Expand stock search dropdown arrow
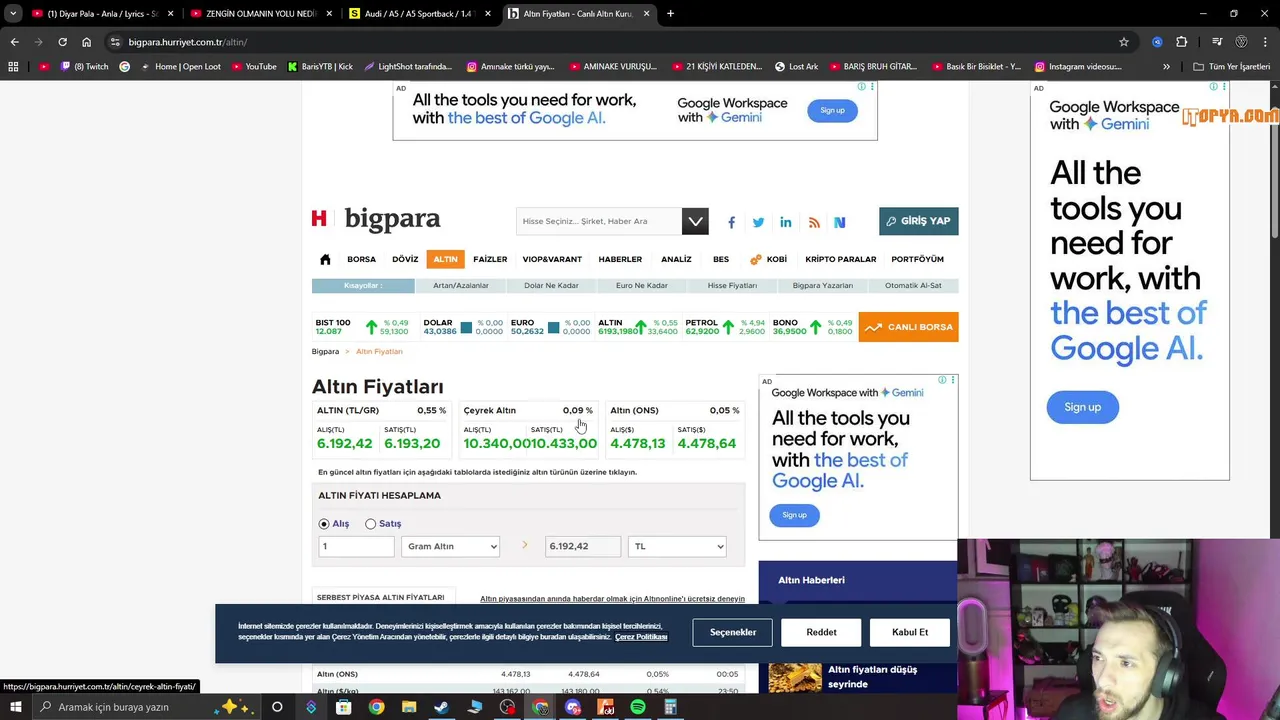 click(x=695, y=221)
